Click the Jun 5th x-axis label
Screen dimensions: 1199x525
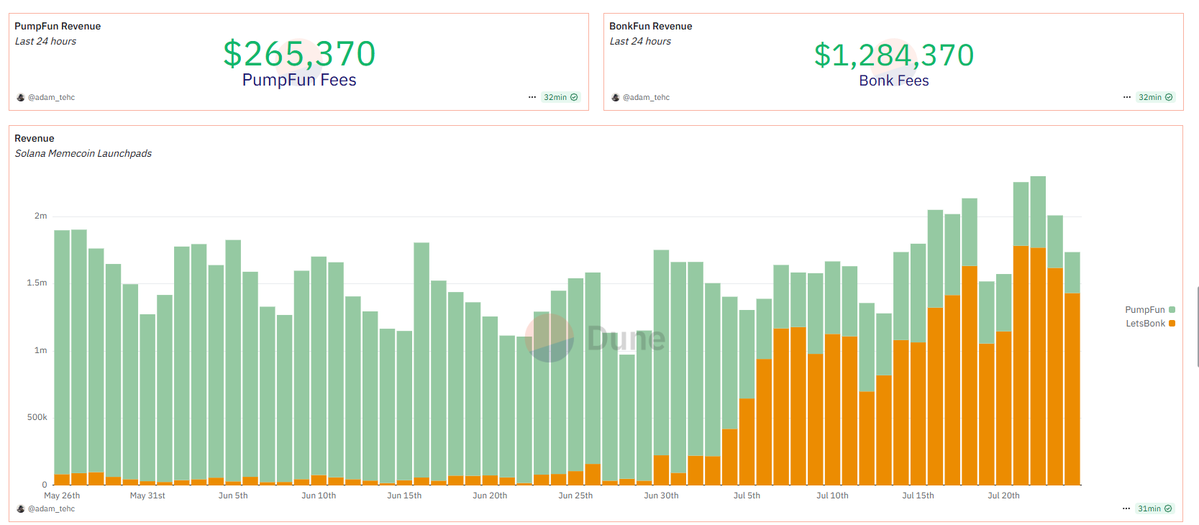click(232, 495)
